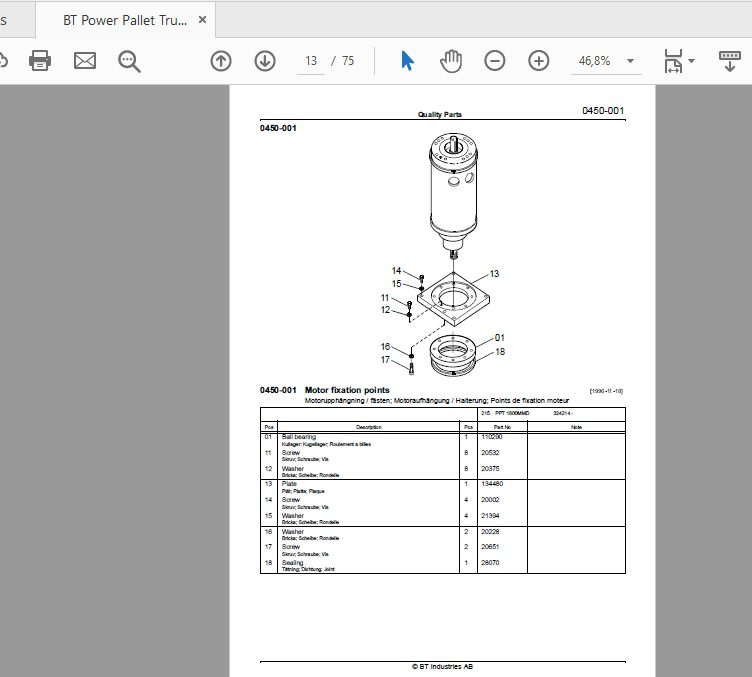This screenshot has width=752, height=677.
Task: Close the BT Power Pallet Truck tab
Action: [x=202, y=20]
